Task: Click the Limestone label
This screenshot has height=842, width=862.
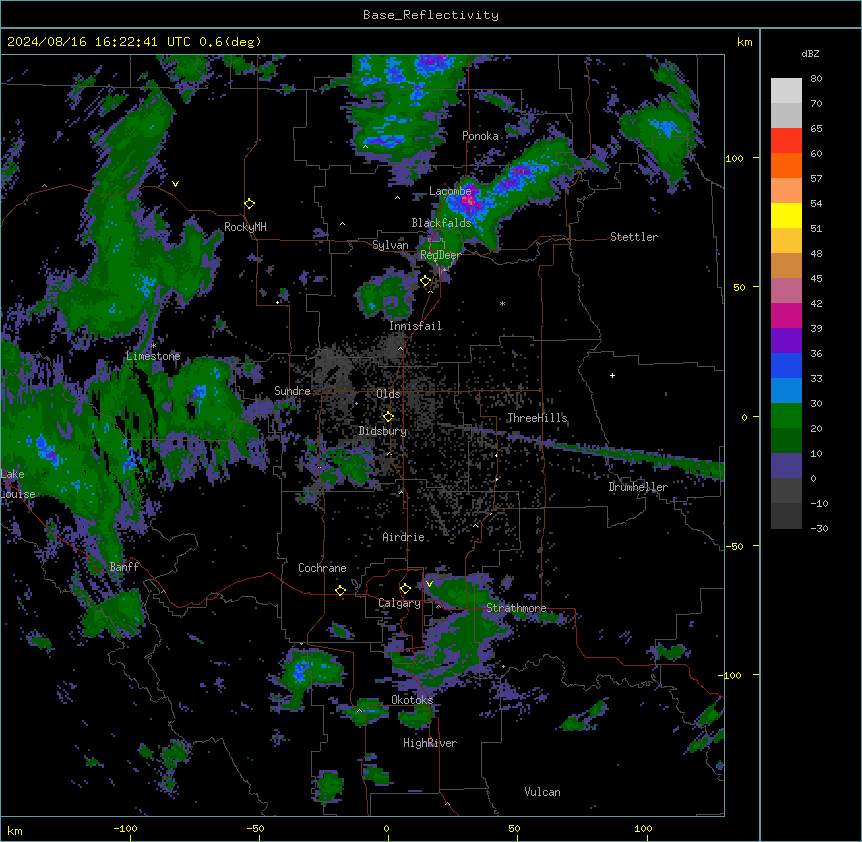Action: (153, 356)
